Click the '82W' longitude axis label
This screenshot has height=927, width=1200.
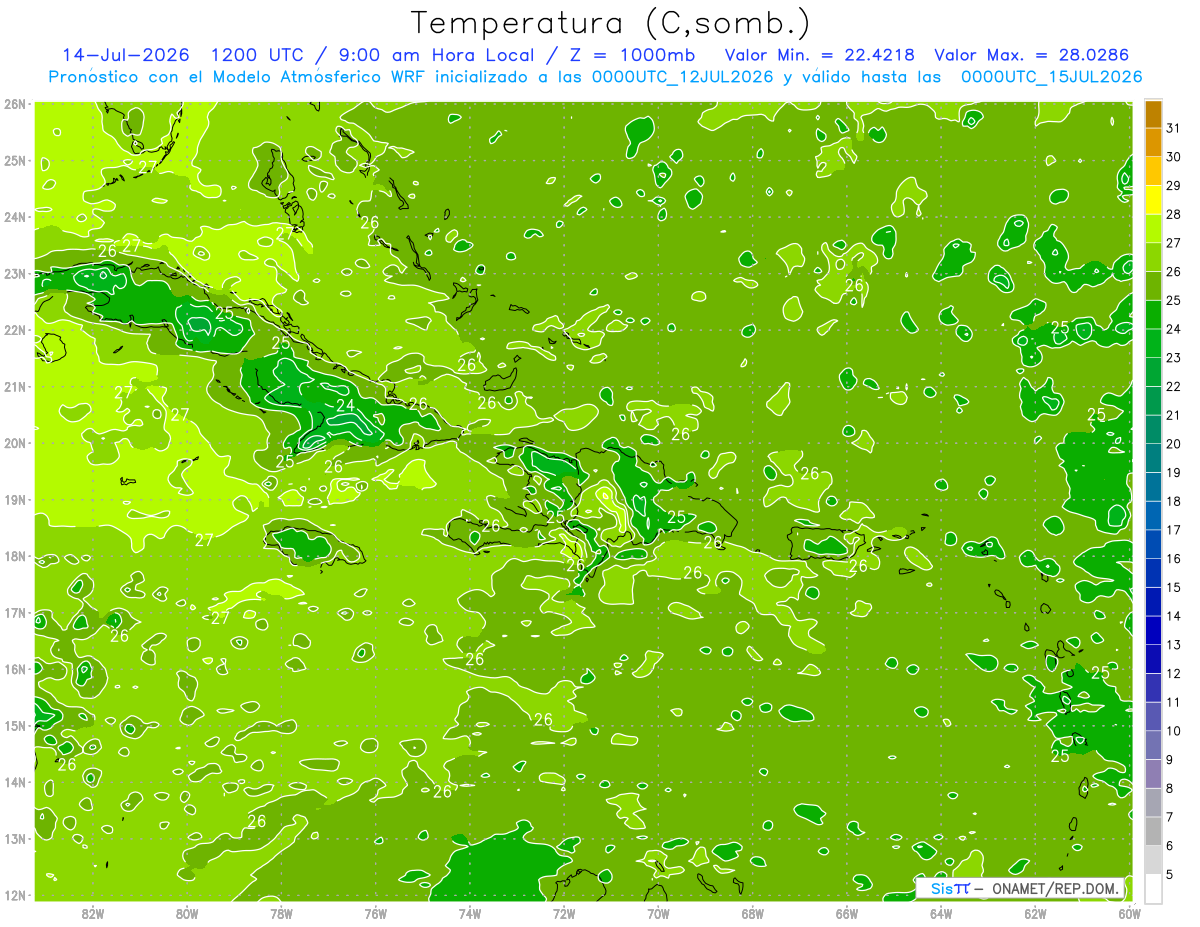[93, 912]
